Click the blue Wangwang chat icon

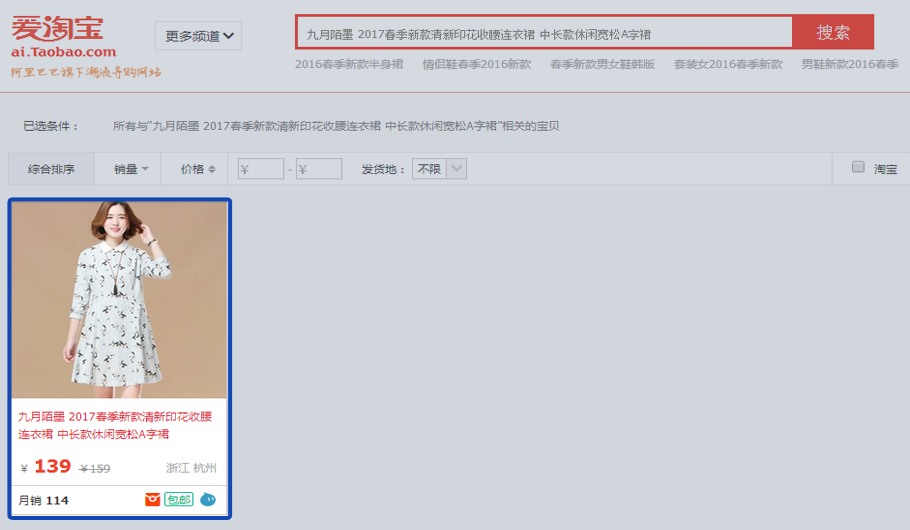tap(208, 500)
